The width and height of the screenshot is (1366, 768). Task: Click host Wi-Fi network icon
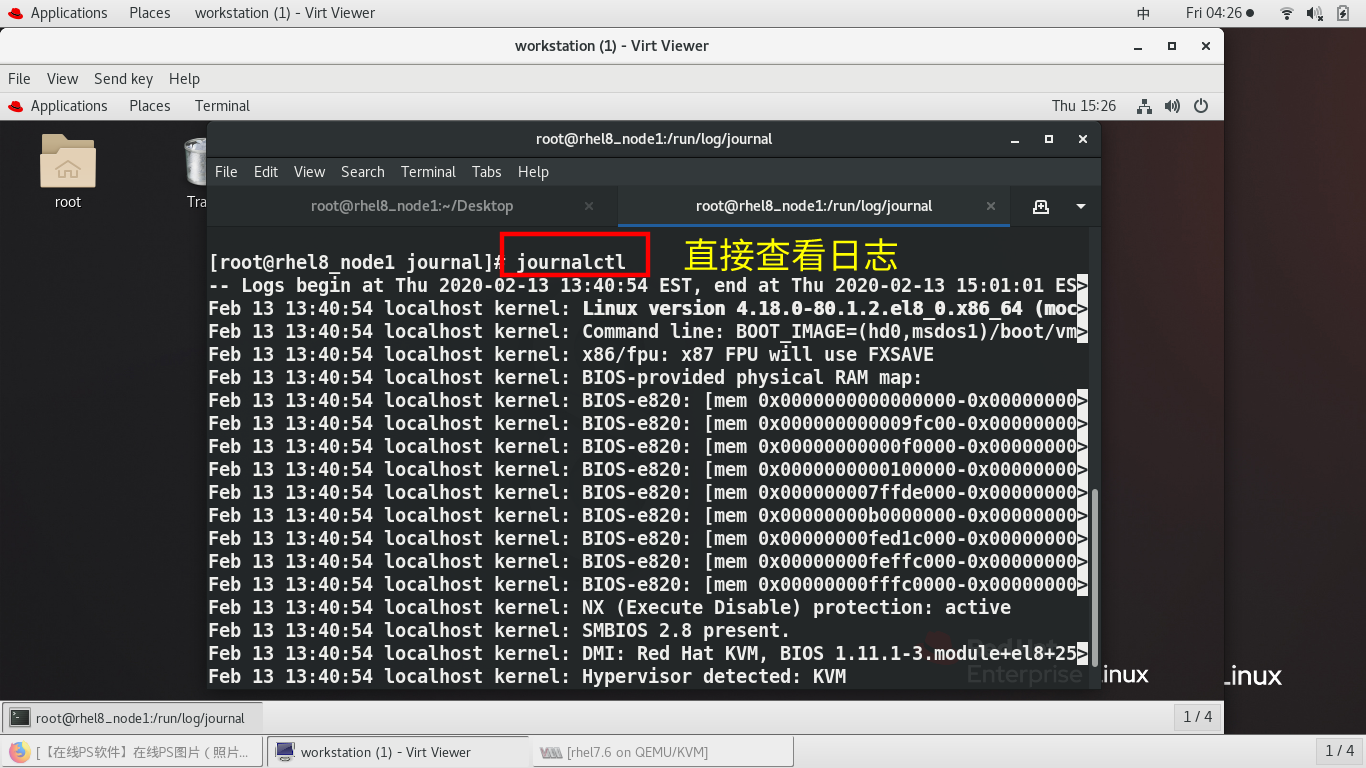(1287, 13)
